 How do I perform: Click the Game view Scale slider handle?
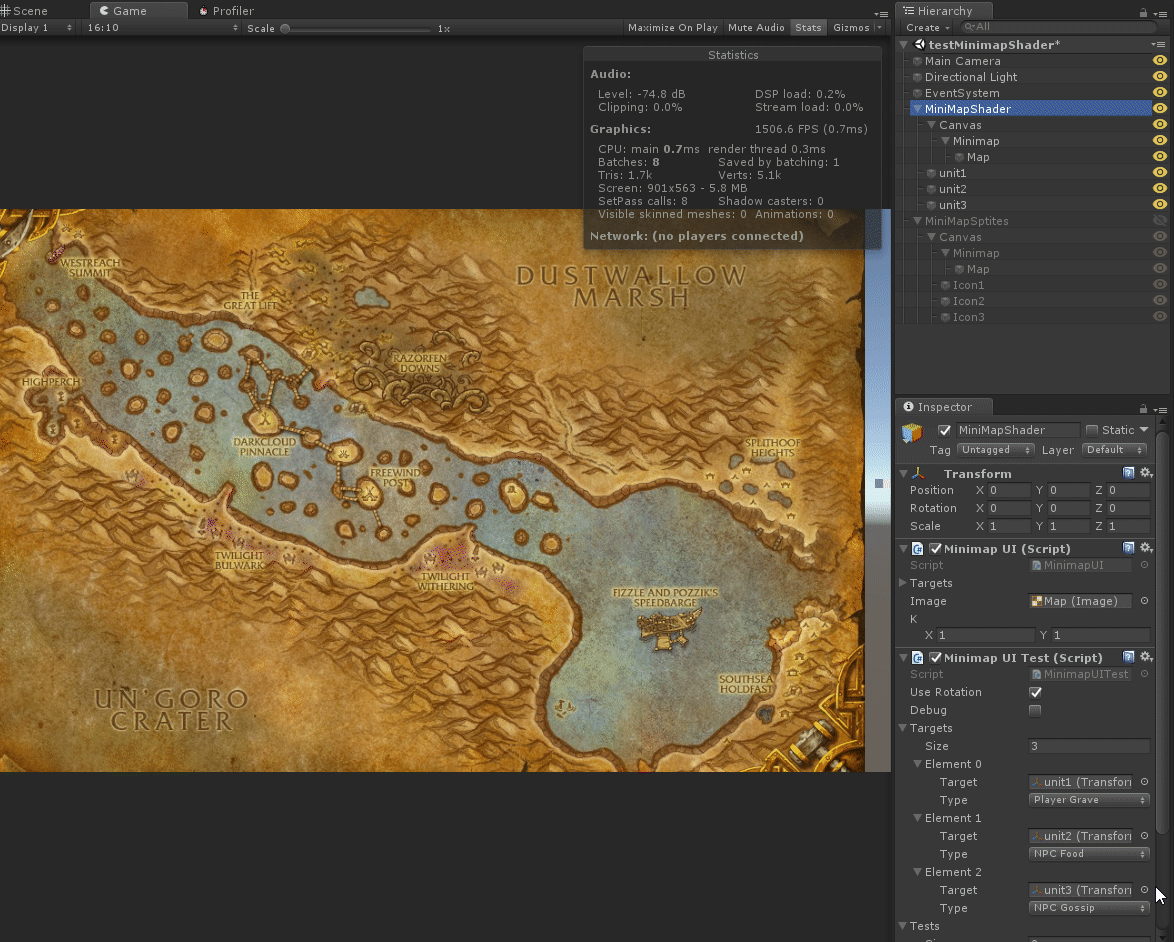coord(285,29)
